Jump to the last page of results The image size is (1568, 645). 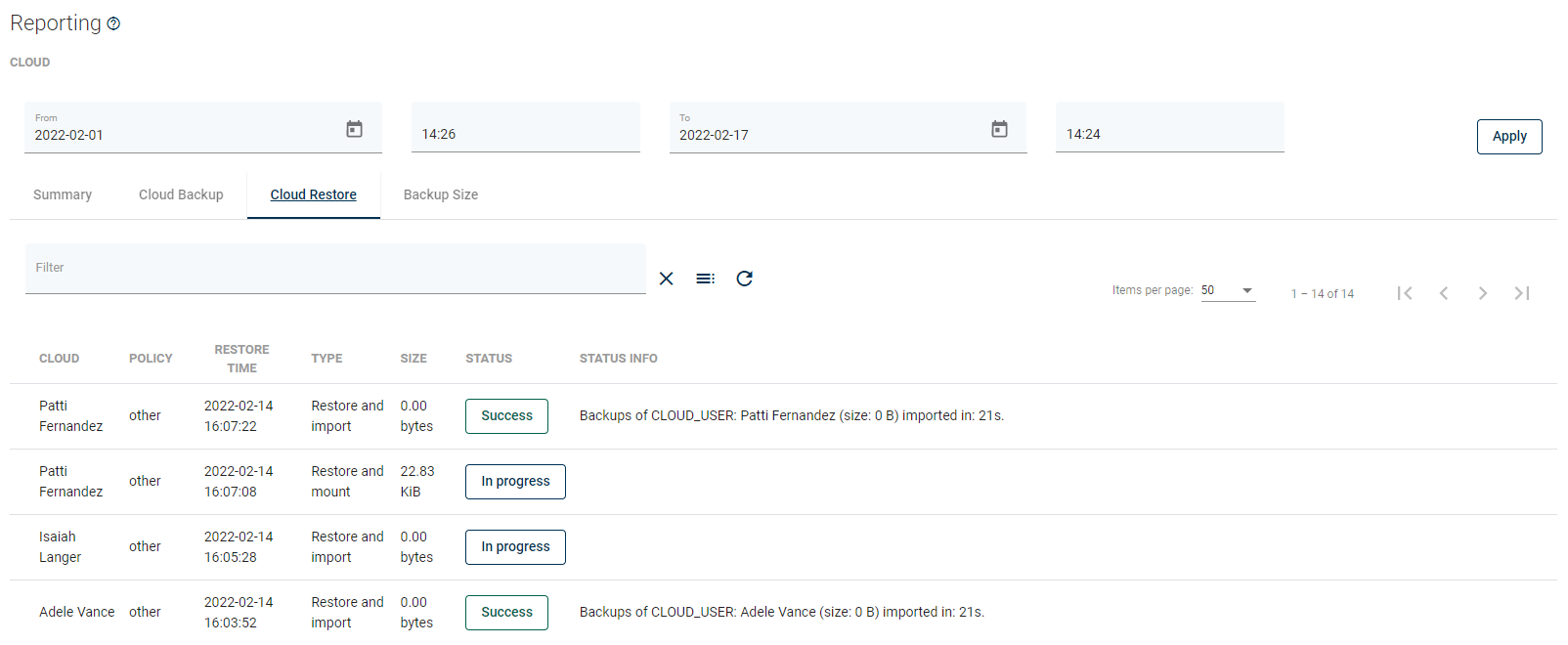1522,293
